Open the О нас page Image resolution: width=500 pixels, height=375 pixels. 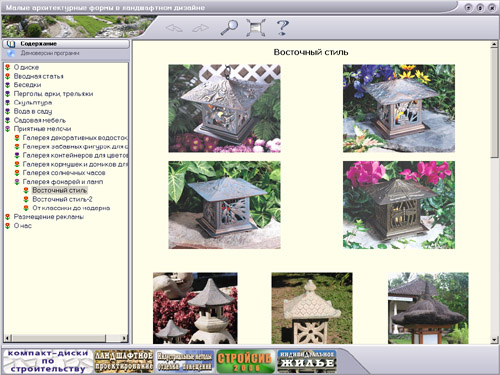click(23, 226)
